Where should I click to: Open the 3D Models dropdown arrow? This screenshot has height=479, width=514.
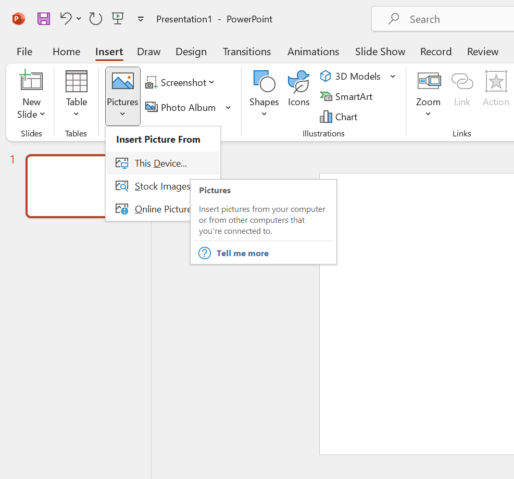point(393,76)
